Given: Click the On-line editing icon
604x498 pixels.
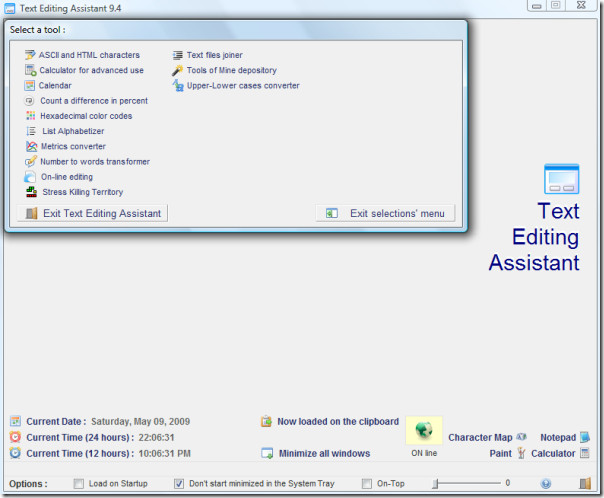Looking at the screenshot, I should 30,177.
